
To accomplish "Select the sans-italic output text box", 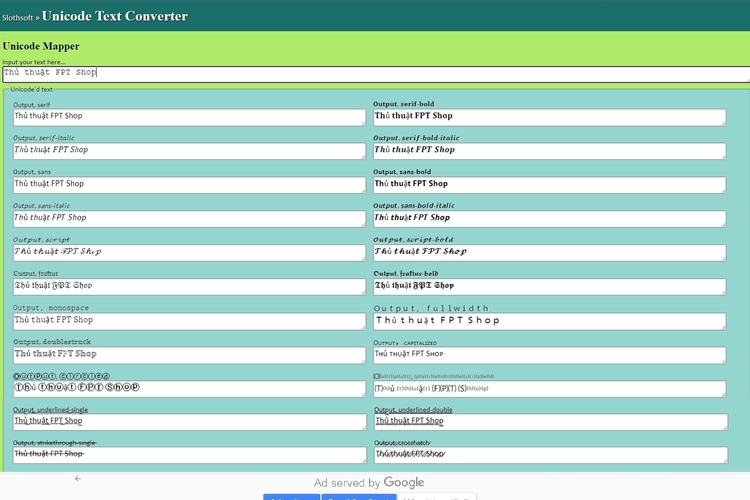I will [x=189, y=219].
